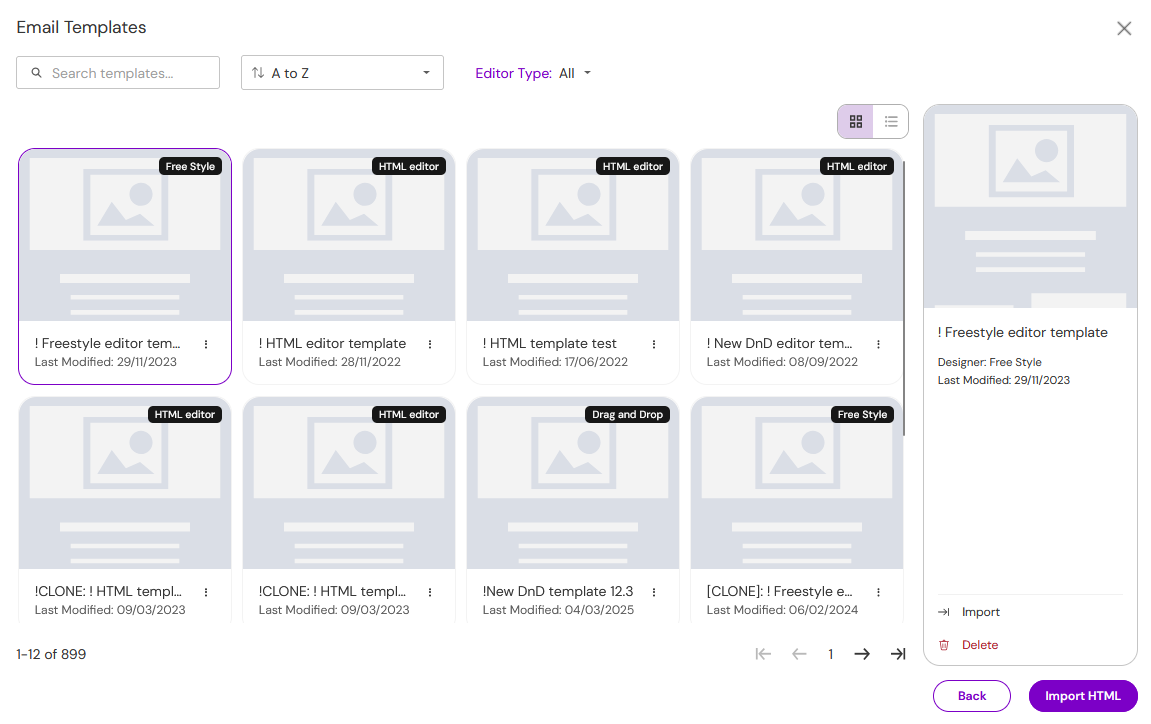
Task: Select the '! HTML editor template' thumbnail
Action: coord(349,236)
